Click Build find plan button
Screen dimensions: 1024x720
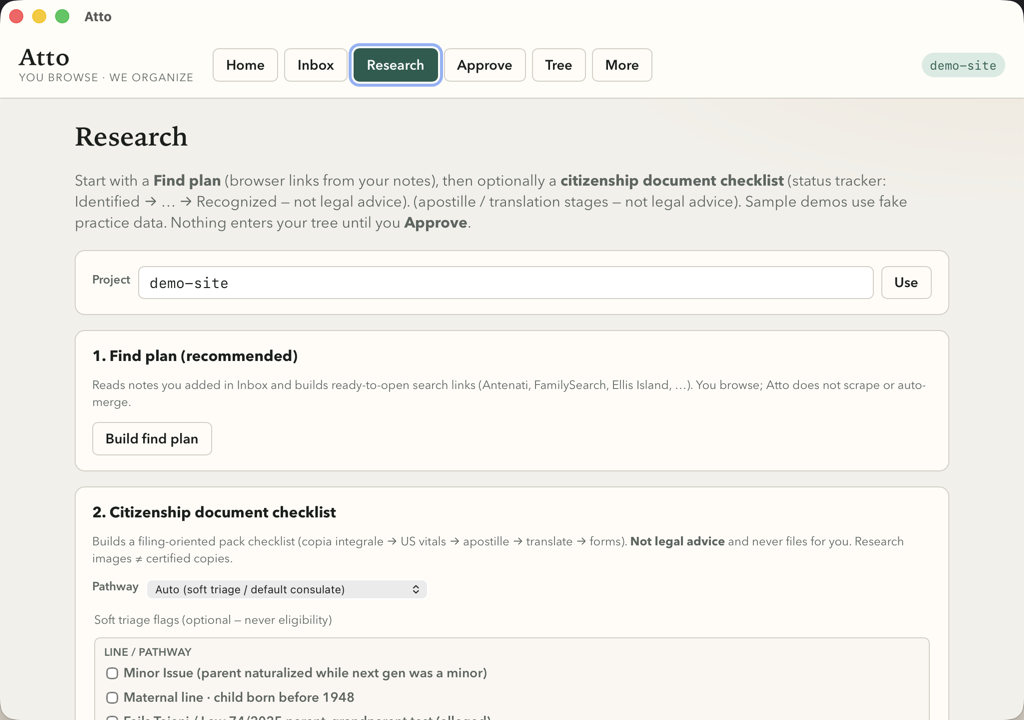coord(152,439)
